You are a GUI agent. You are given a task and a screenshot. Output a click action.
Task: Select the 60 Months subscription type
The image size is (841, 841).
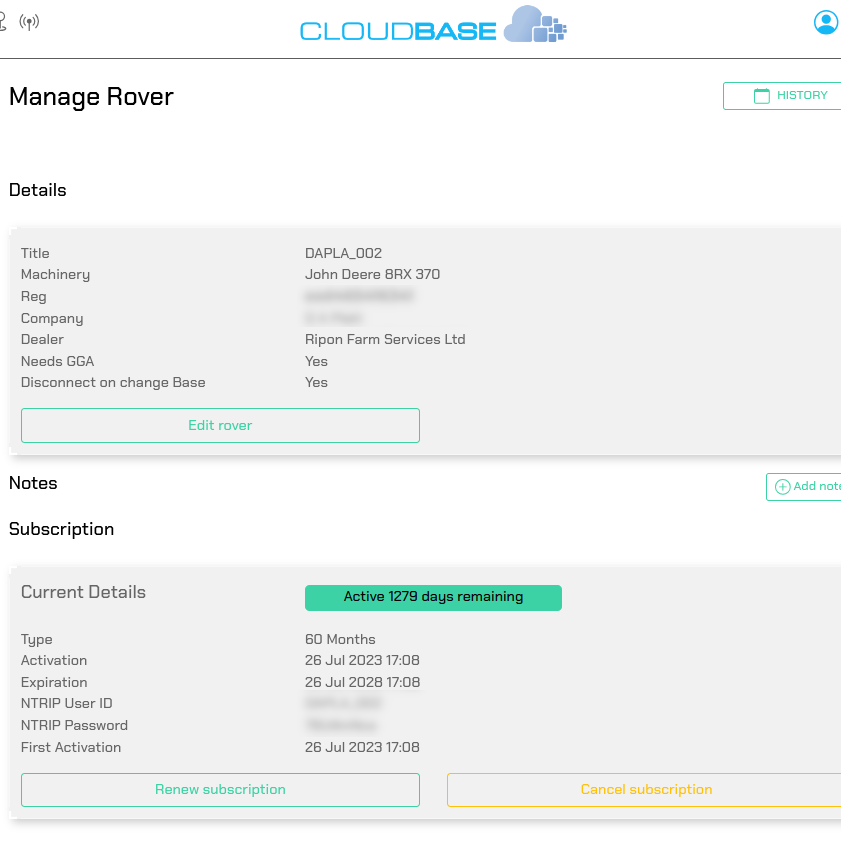340,639
